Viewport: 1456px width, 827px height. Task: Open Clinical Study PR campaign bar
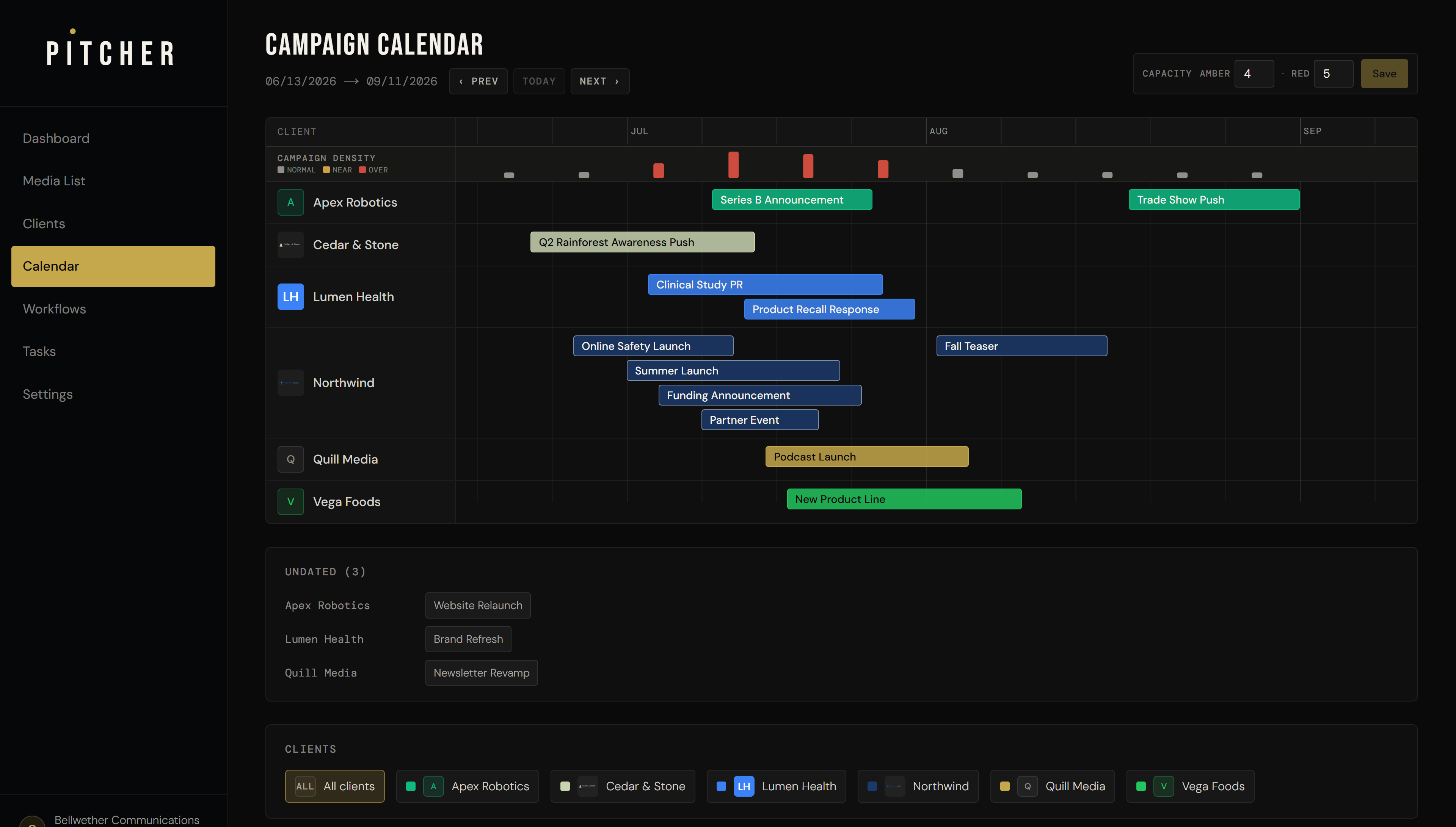(765, 285)
